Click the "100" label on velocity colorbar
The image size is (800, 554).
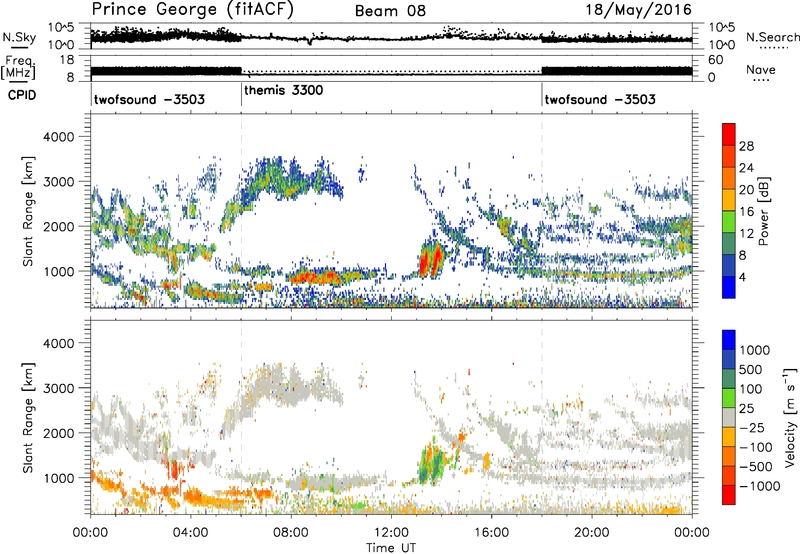coord(753,389)
